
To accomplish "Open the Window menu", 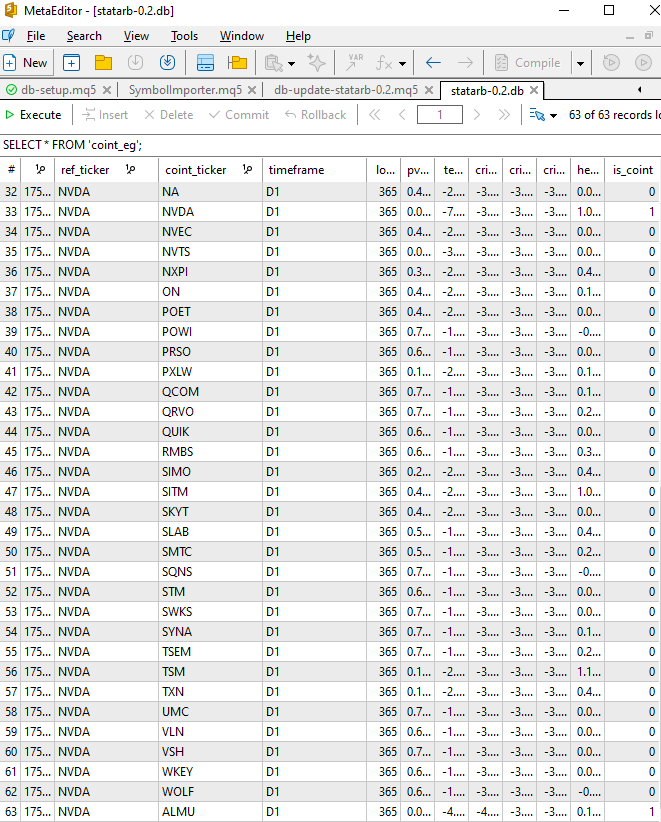I will [x=242, y=36].
